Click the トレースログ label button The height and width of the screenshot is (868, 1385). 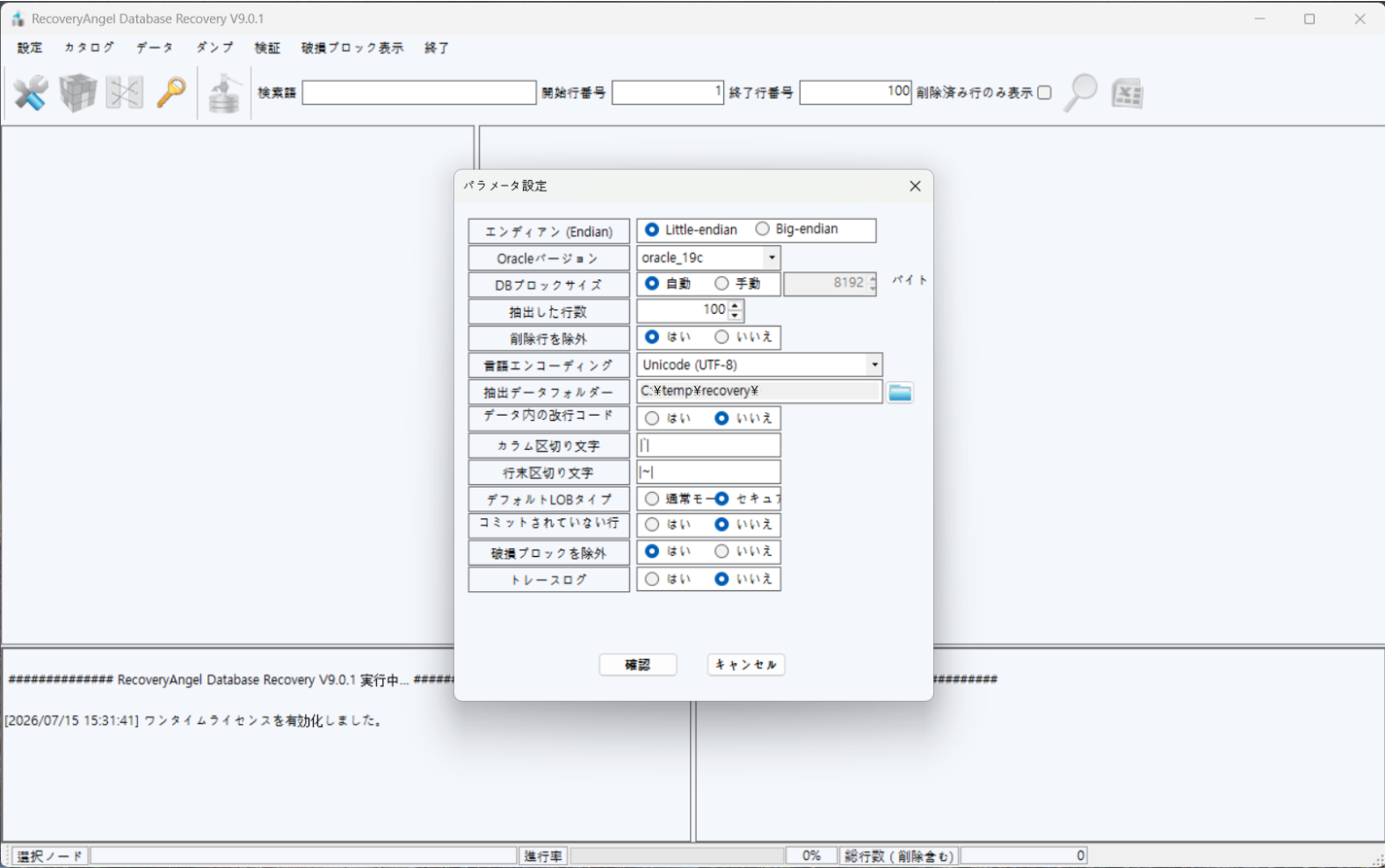click(x=549, y=579)
